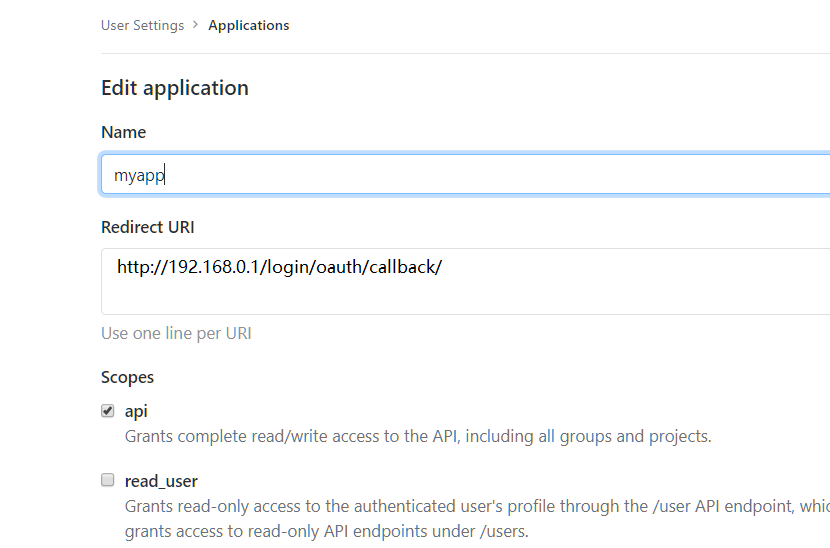This screenshot has width=830, height=548.
Task: Click the "read_user" scope label text
Action: tap(161, 481)
